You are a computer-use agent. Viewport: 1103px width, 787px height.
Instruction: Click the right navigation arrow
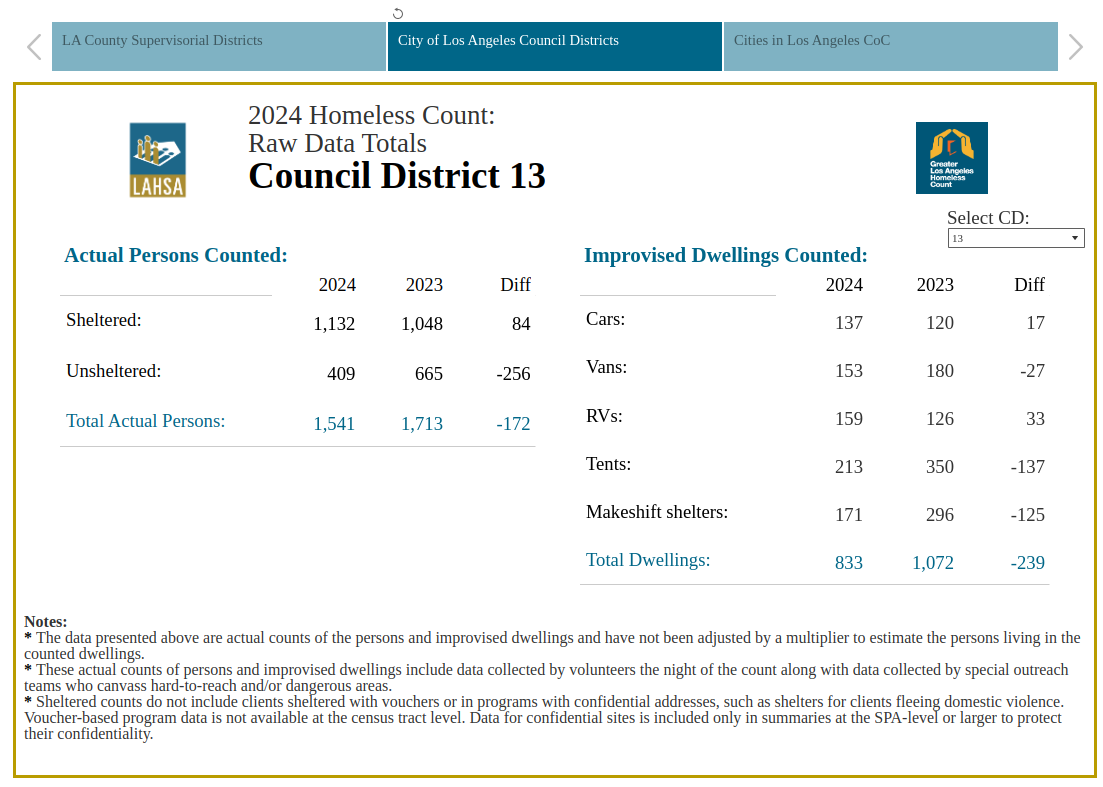click(1075, 46)
